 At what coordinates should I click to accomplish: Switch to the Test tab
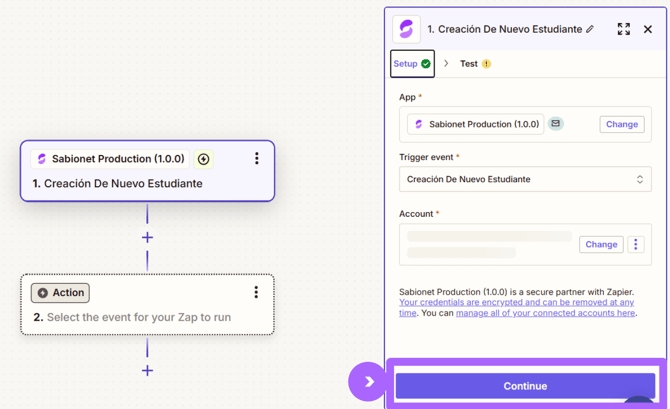click(475, 64)
